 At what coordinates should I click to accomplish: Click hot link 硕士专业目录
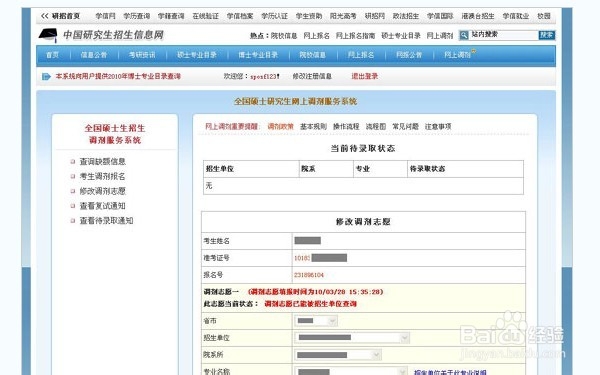401,36
